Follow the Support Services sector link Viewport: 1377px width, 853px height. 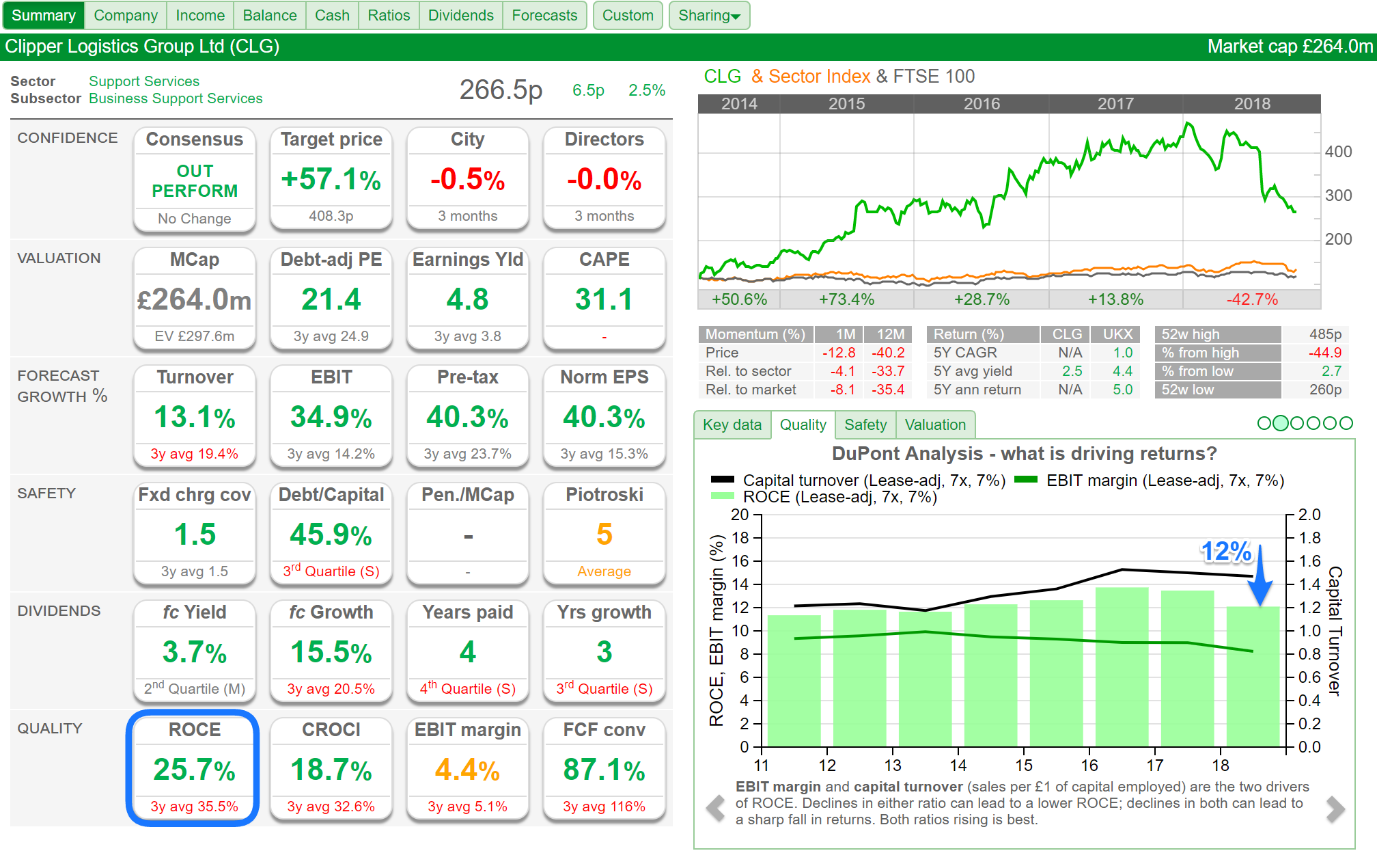(x=144, y=81)
